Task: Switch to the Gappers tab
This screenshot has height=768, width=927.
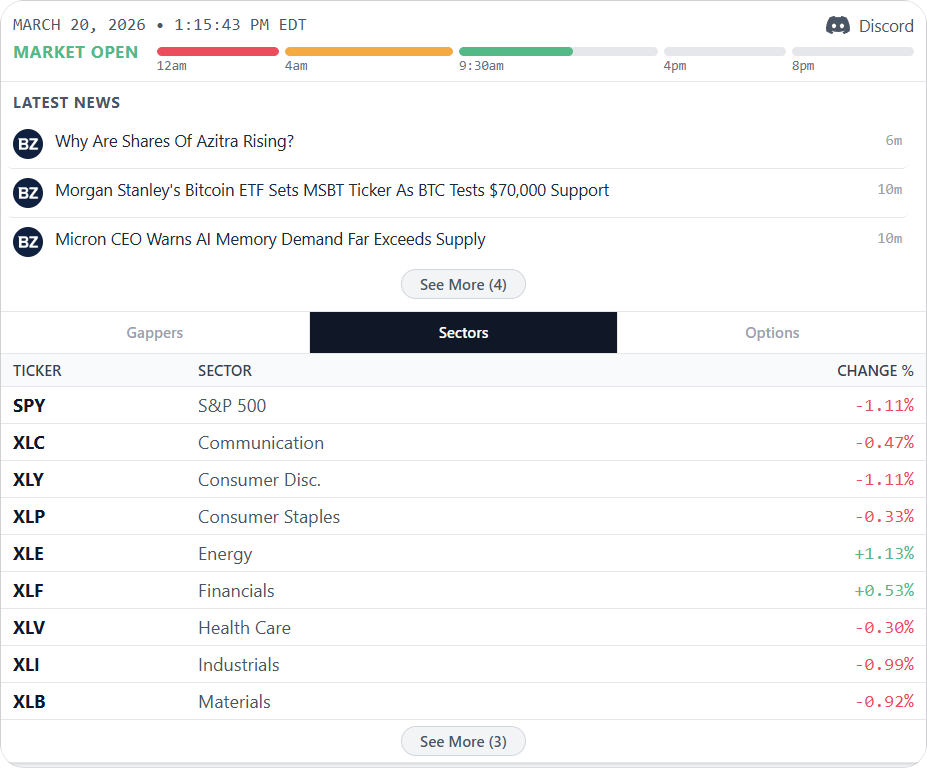Action: point(155,333)
